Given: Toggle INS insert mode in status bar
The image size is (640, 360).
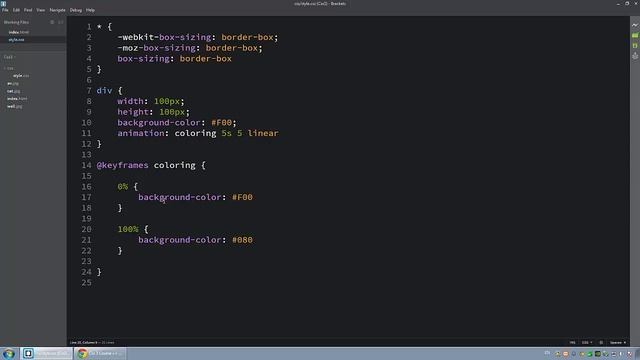Looking at the screenshot, I should 572,342.
